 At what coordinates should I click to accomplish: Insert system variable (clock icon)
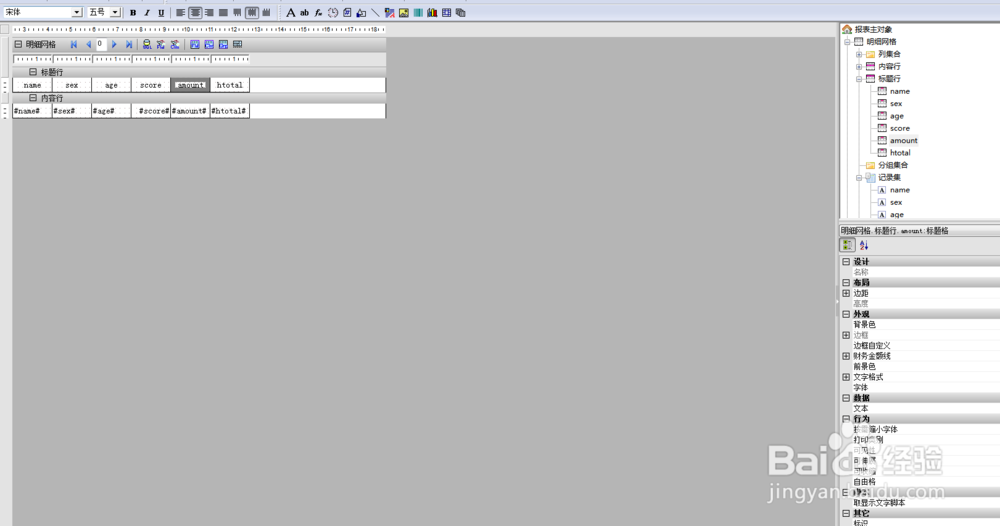[x=333, y=13]
